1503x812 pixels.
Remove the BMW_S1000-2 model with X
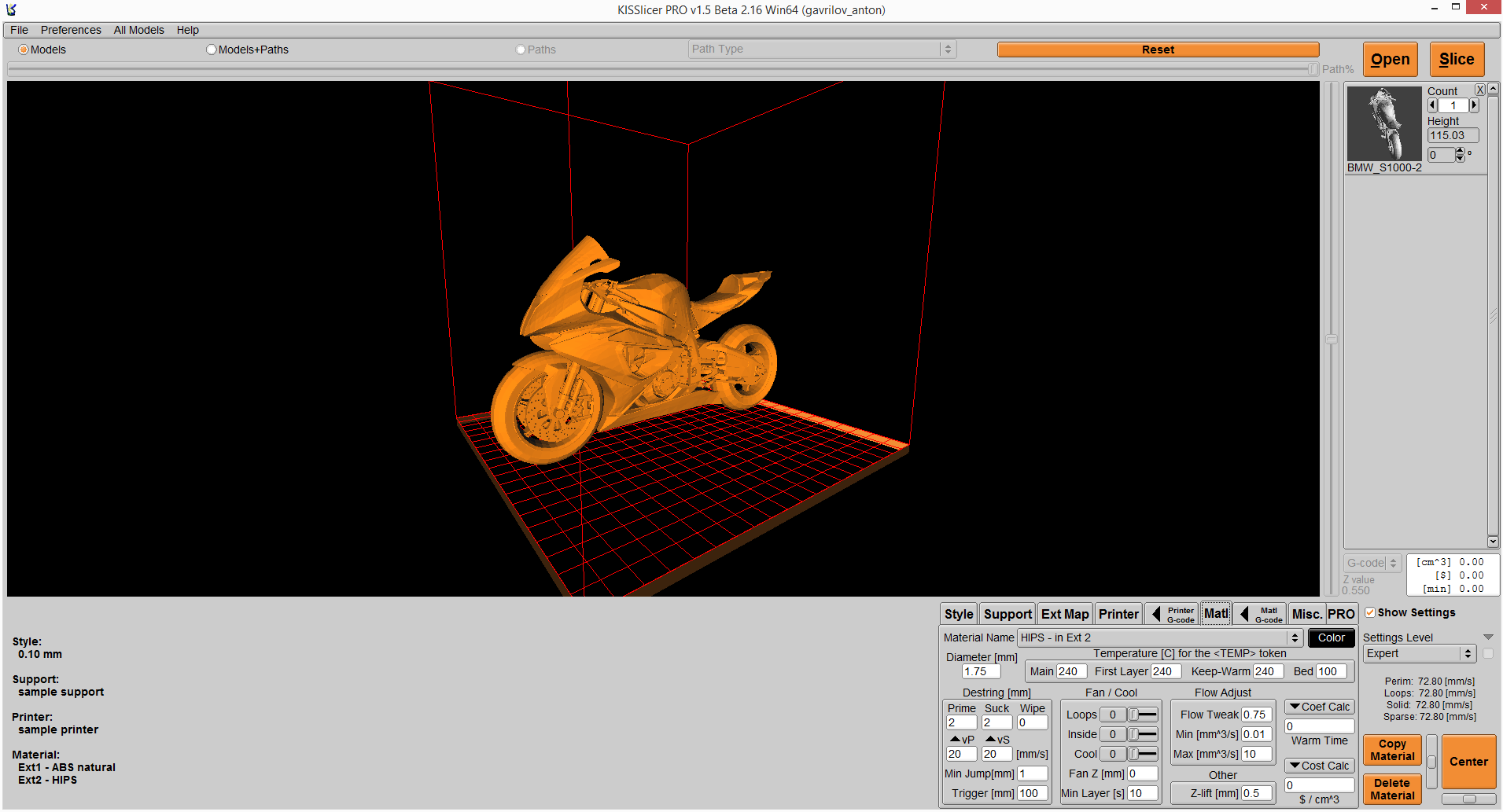pyautogui.click(x=1479, y=90)
